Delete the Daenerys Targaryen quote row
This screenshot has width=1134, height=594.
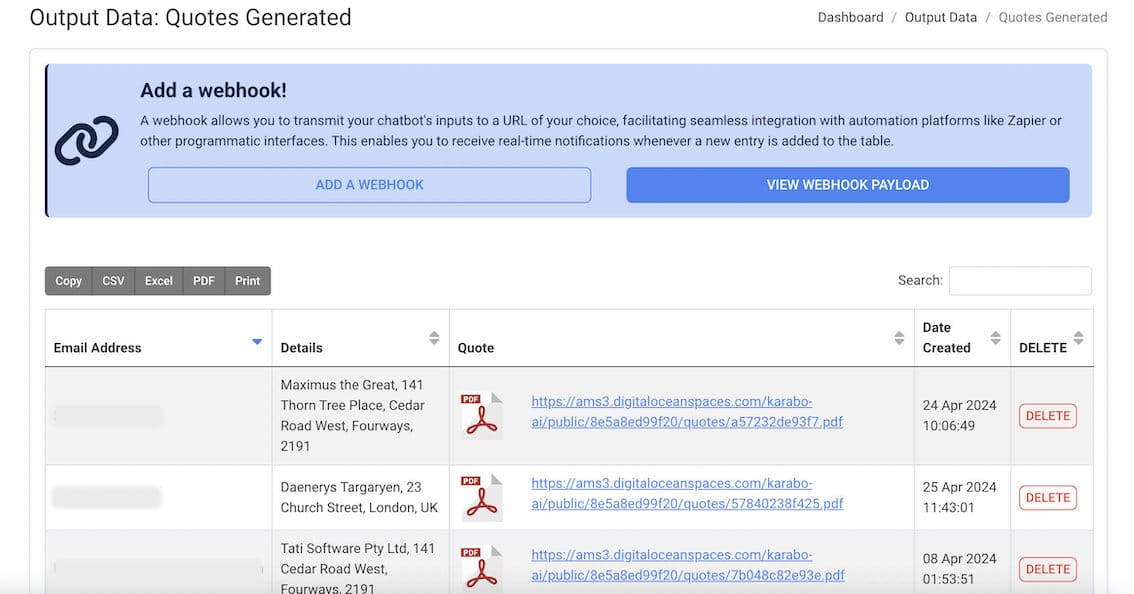tap(1048, 498)
